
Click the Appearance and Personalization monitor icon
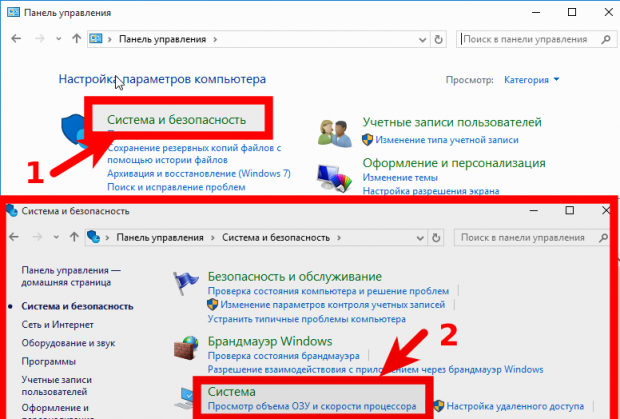tap(335, 179)
